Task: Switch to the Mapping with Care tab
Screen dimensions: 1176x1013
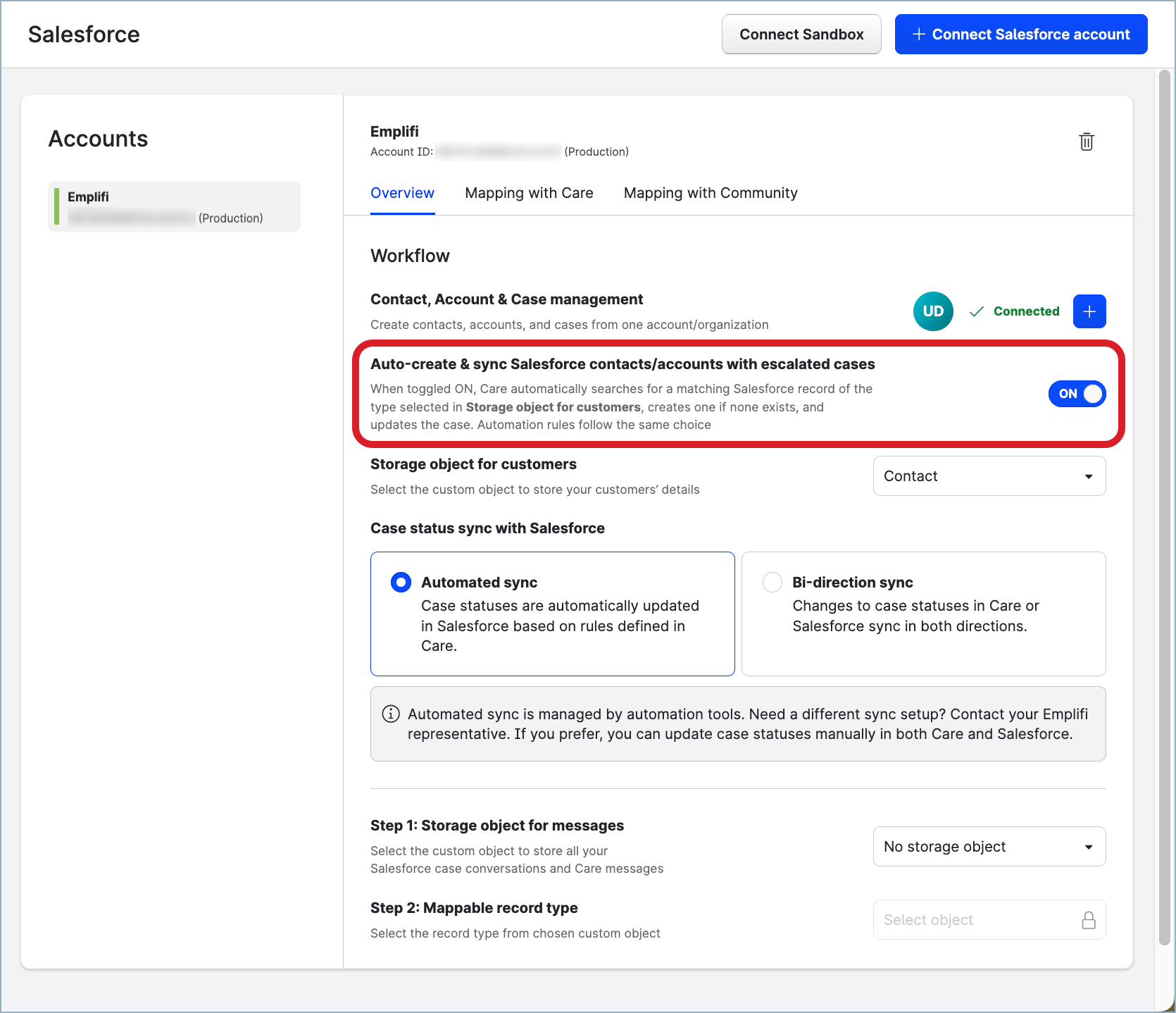Action: click(x=529, y=192)
